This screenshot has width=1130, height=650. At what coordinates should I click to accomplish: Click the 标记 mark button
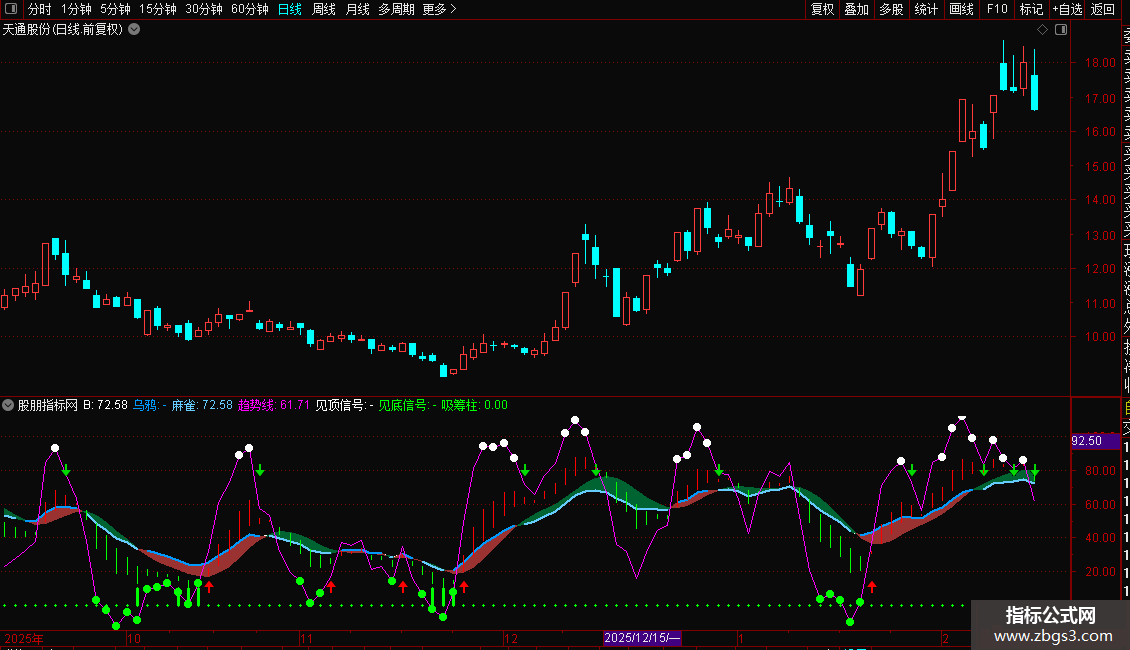pyautogui.click(x=1031, y=9)
